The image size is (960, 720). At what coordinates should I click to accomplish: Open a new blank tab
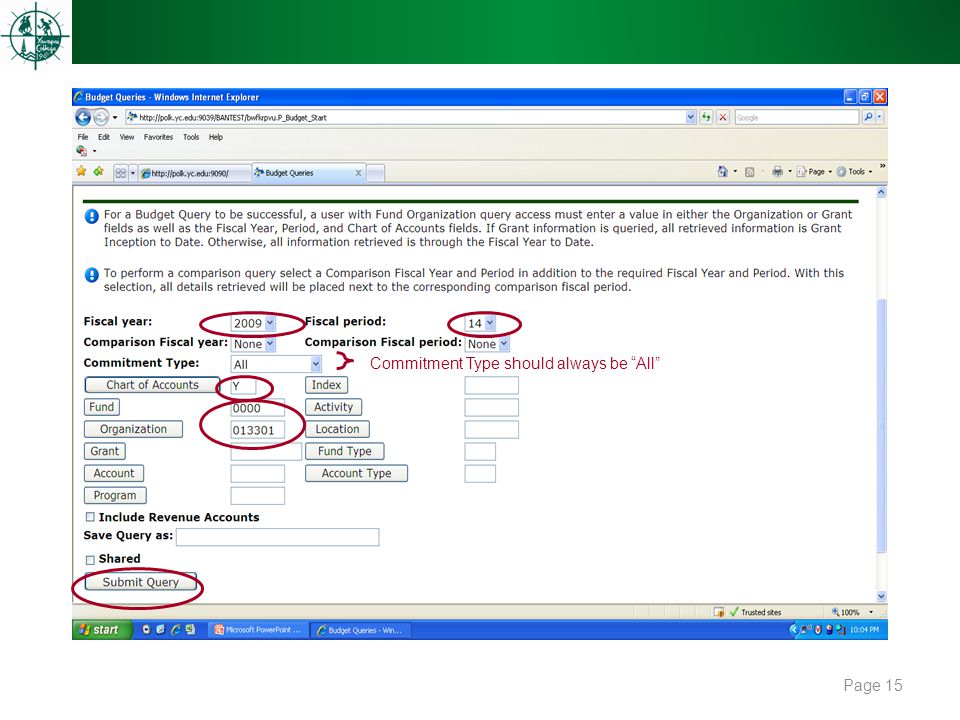(376, 173)
